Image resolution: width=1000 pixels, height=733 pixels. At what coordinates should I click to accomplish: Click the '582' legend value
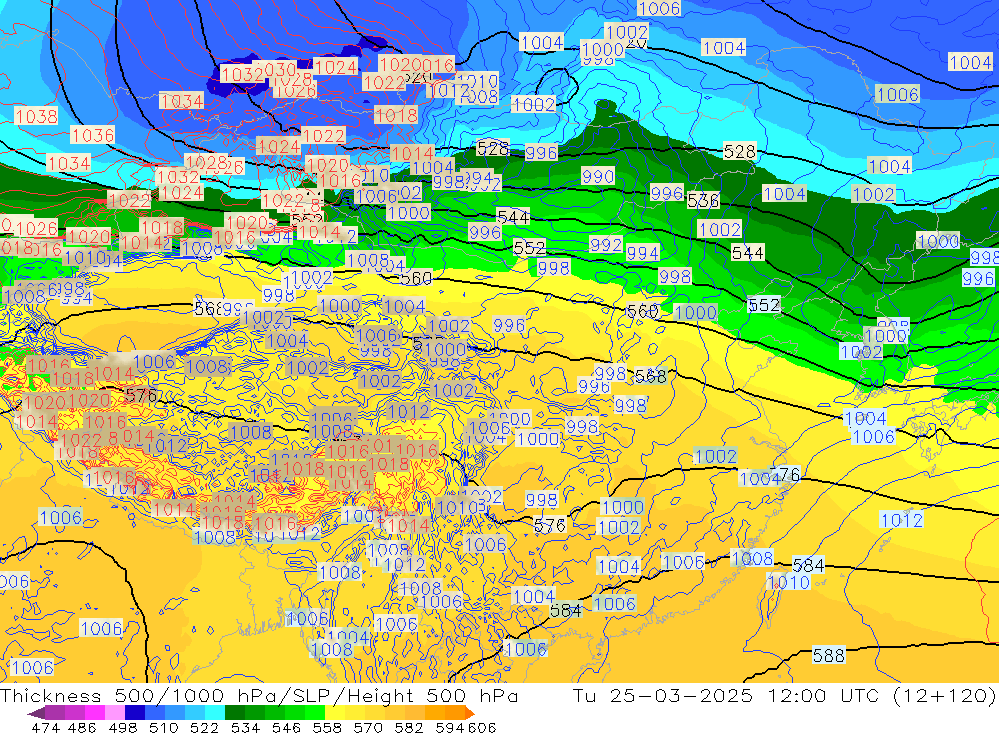409,727
